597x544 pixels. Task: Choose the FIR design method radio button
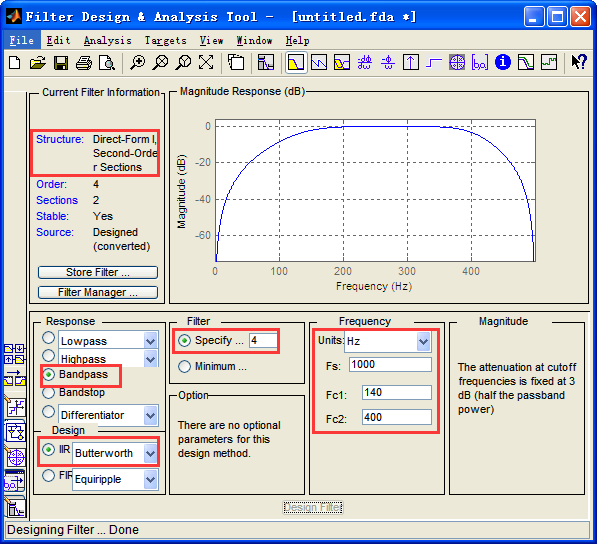click(48, 475)
